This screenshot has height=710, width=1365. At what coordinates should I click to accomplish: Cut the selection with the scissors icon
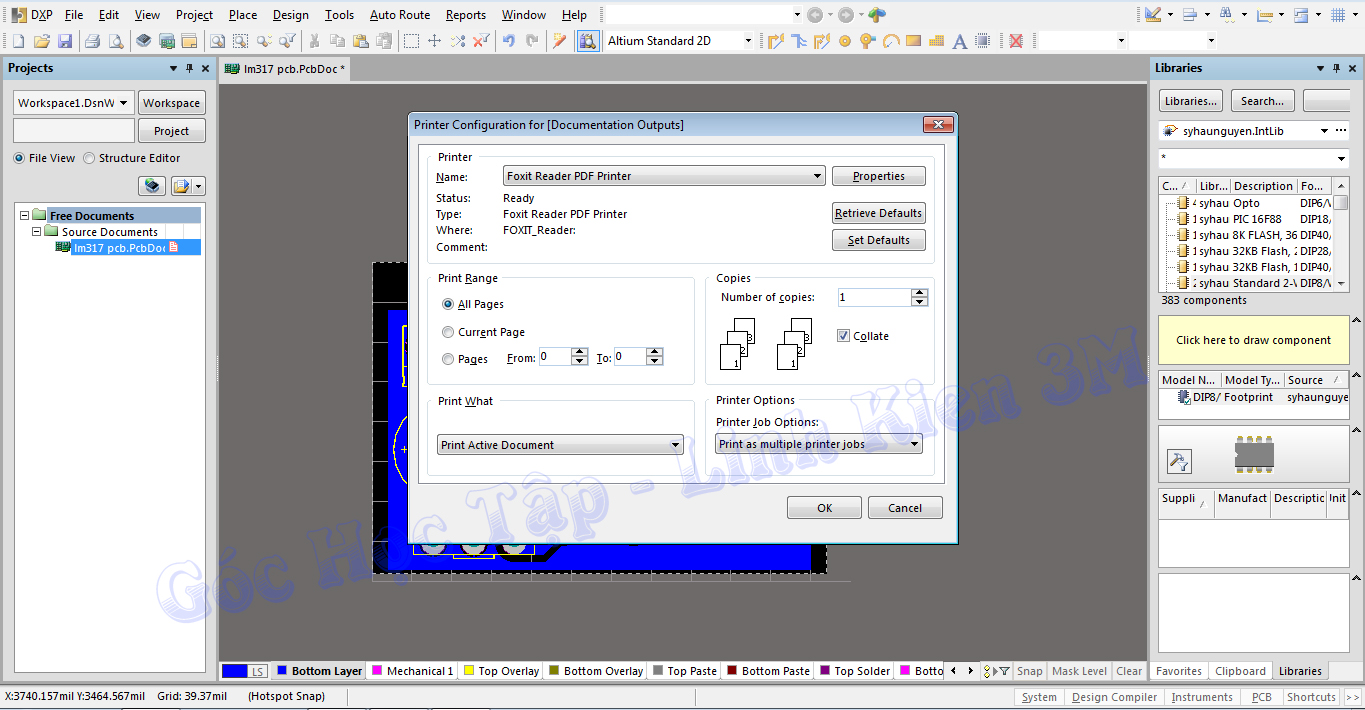click(x=314, y=41)
